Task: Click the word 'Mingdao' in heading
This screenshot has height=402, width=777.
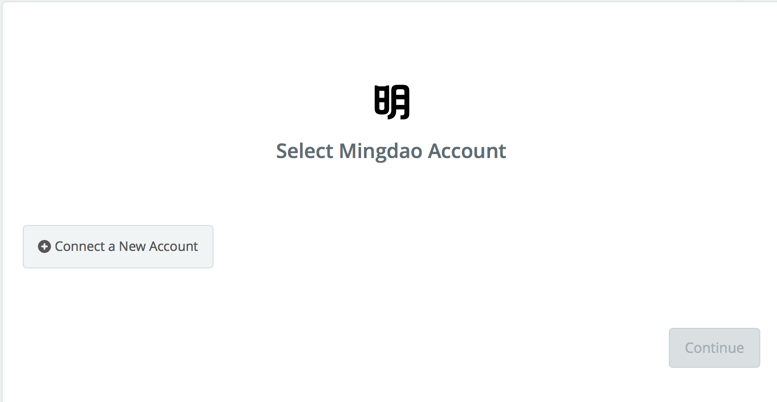Action: pos(381,152)
